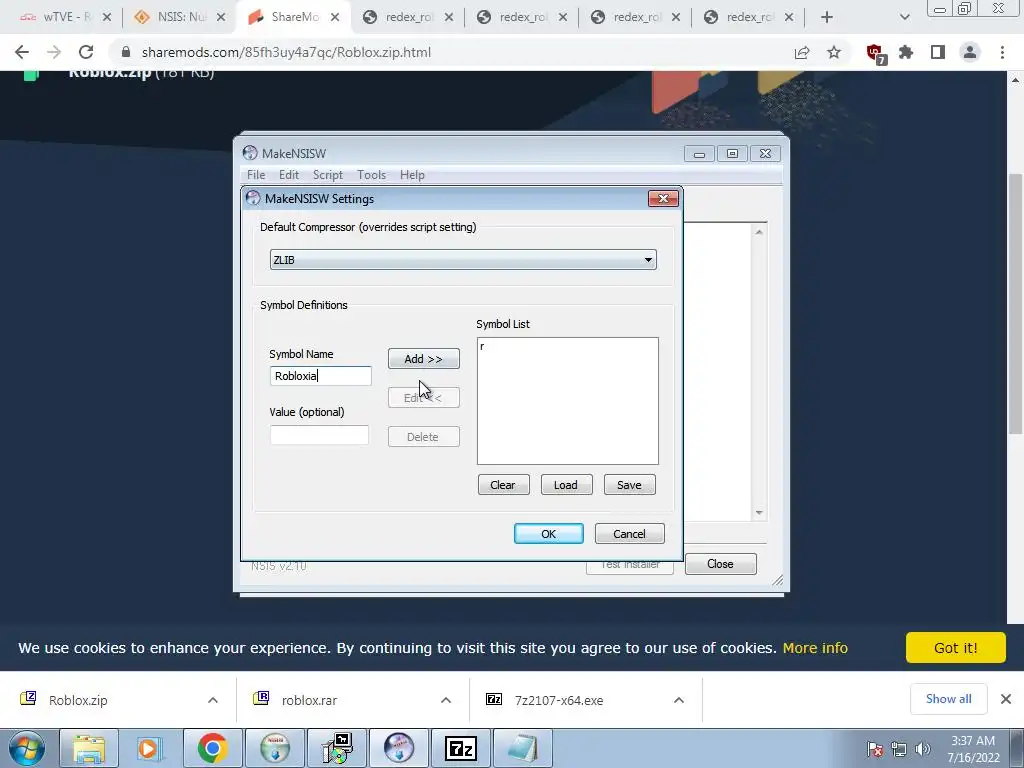This screenshot has width=1024, height=768.
Task: Open the notepad taskbar icon
Action: [522, 748]
